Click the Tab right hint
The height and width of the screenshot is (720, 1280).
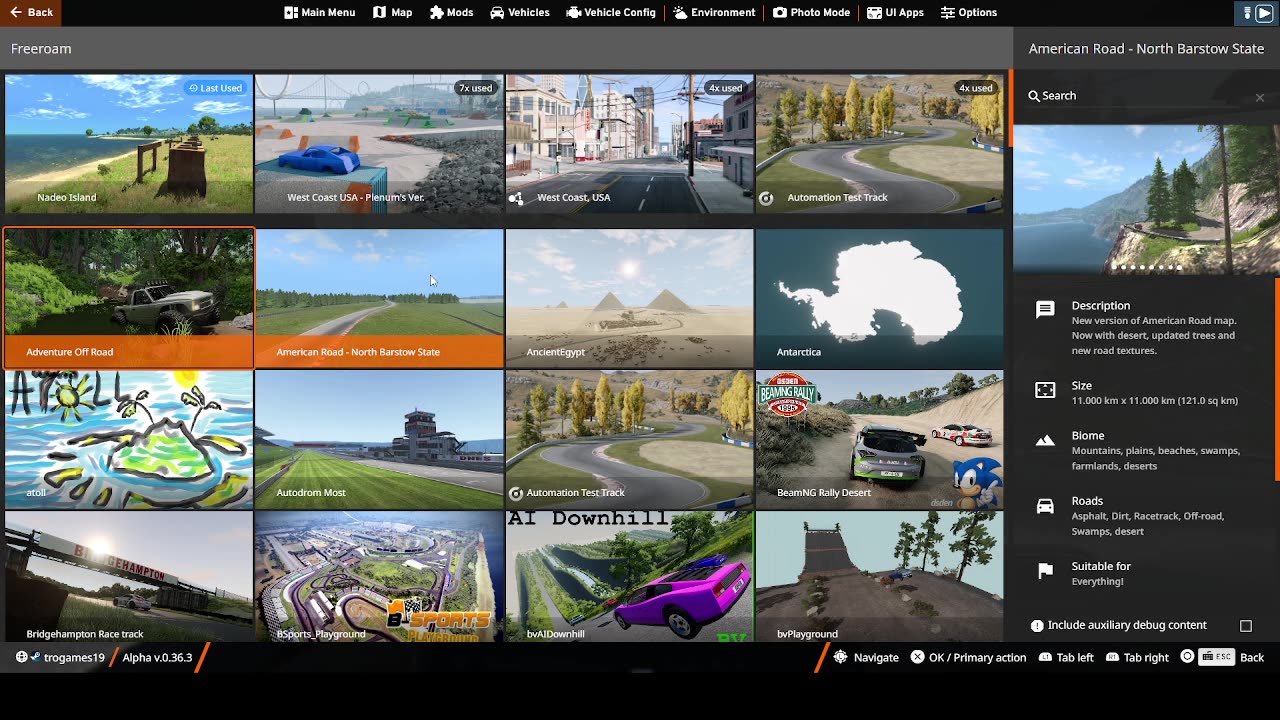point(1137,658)
